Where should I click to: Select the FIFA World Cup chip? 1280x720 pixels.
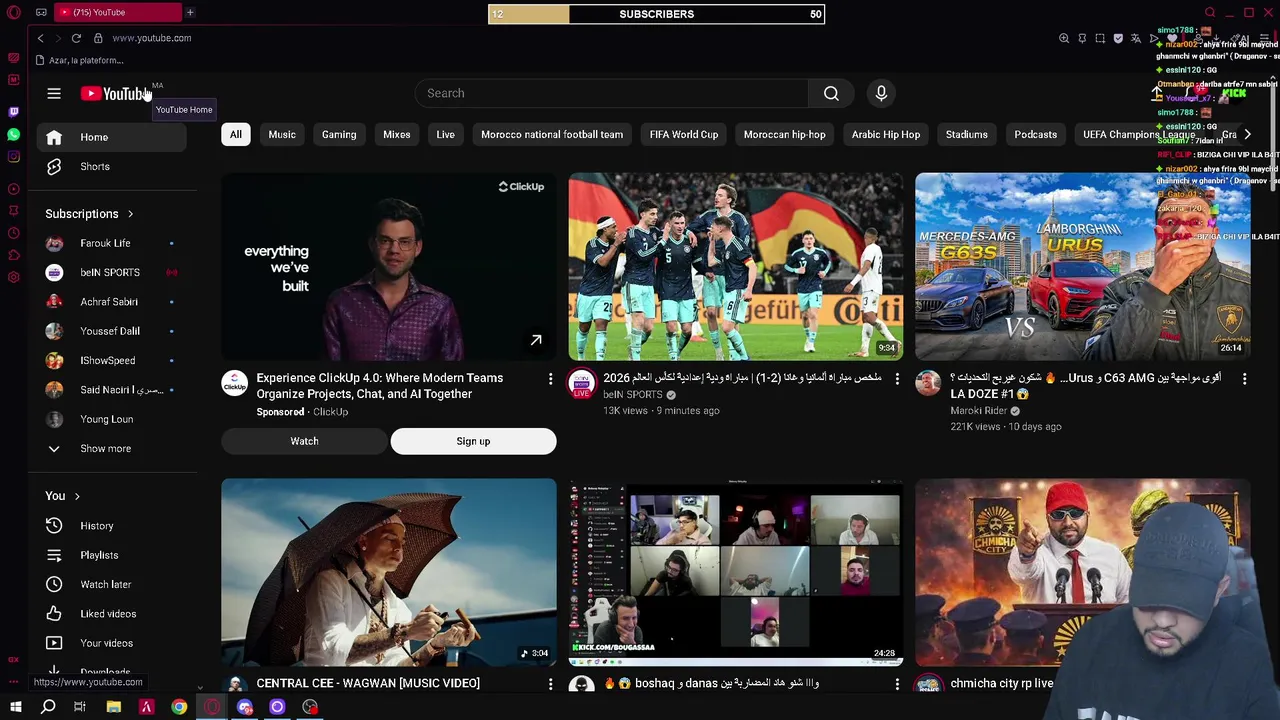[684, 134]
